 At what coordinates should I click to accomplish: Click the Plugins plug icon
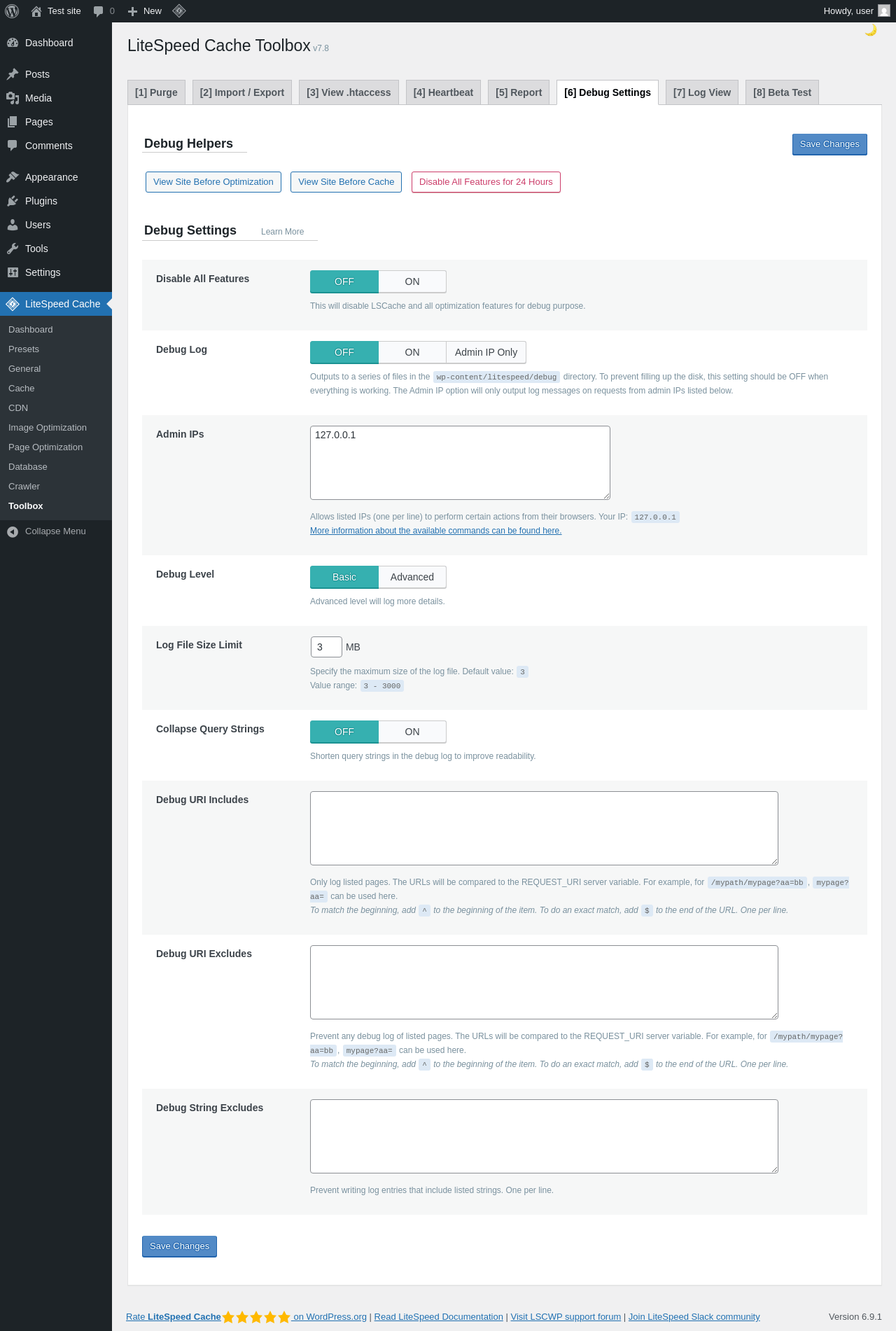[13, 201]
